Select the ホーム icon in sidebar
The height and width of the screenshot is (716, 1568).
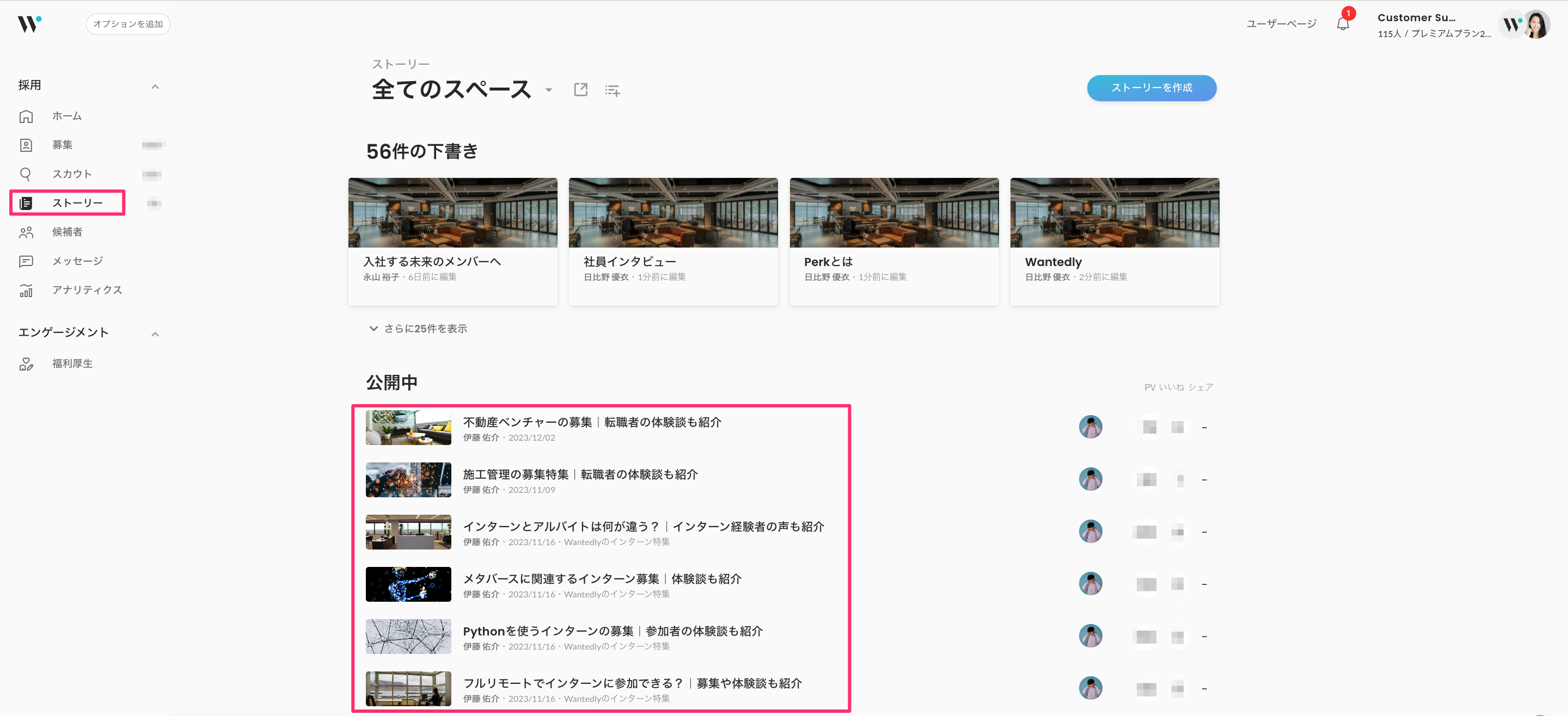coord(26,115)
